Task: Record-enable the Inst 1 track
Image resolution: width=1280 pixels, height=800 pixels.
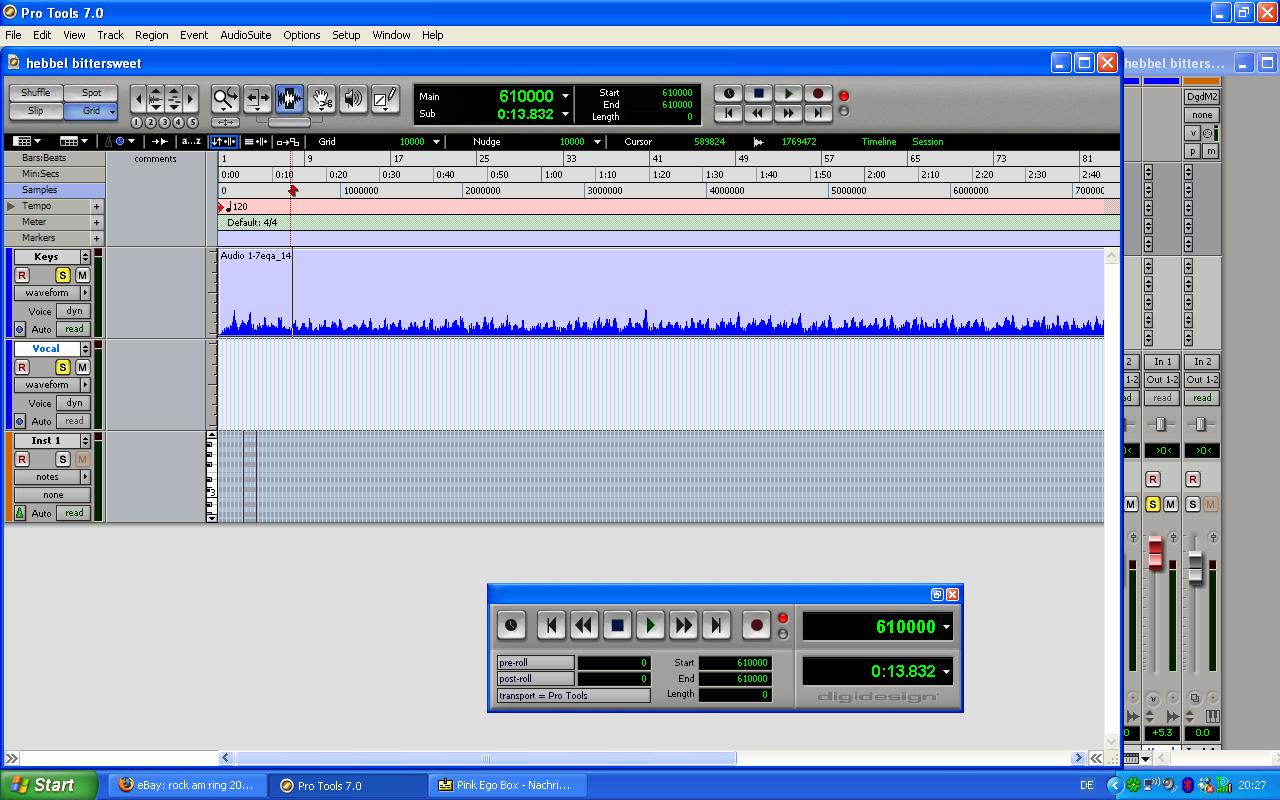Action: (x=22, y=459)
